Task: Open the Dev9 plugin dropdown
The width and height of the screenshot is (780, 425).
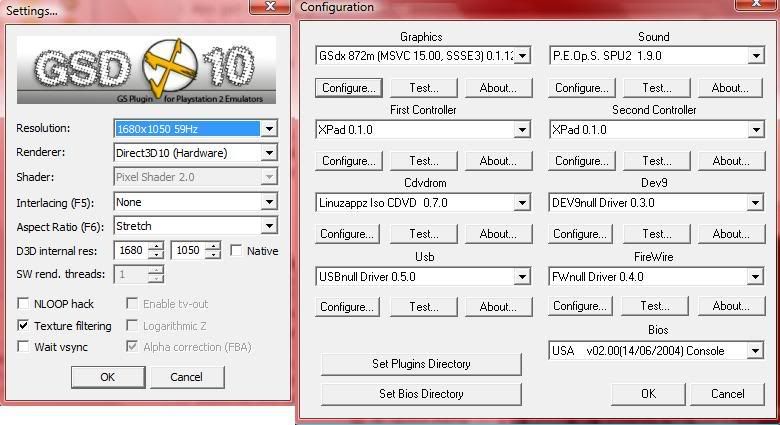Action: [657, 203]
